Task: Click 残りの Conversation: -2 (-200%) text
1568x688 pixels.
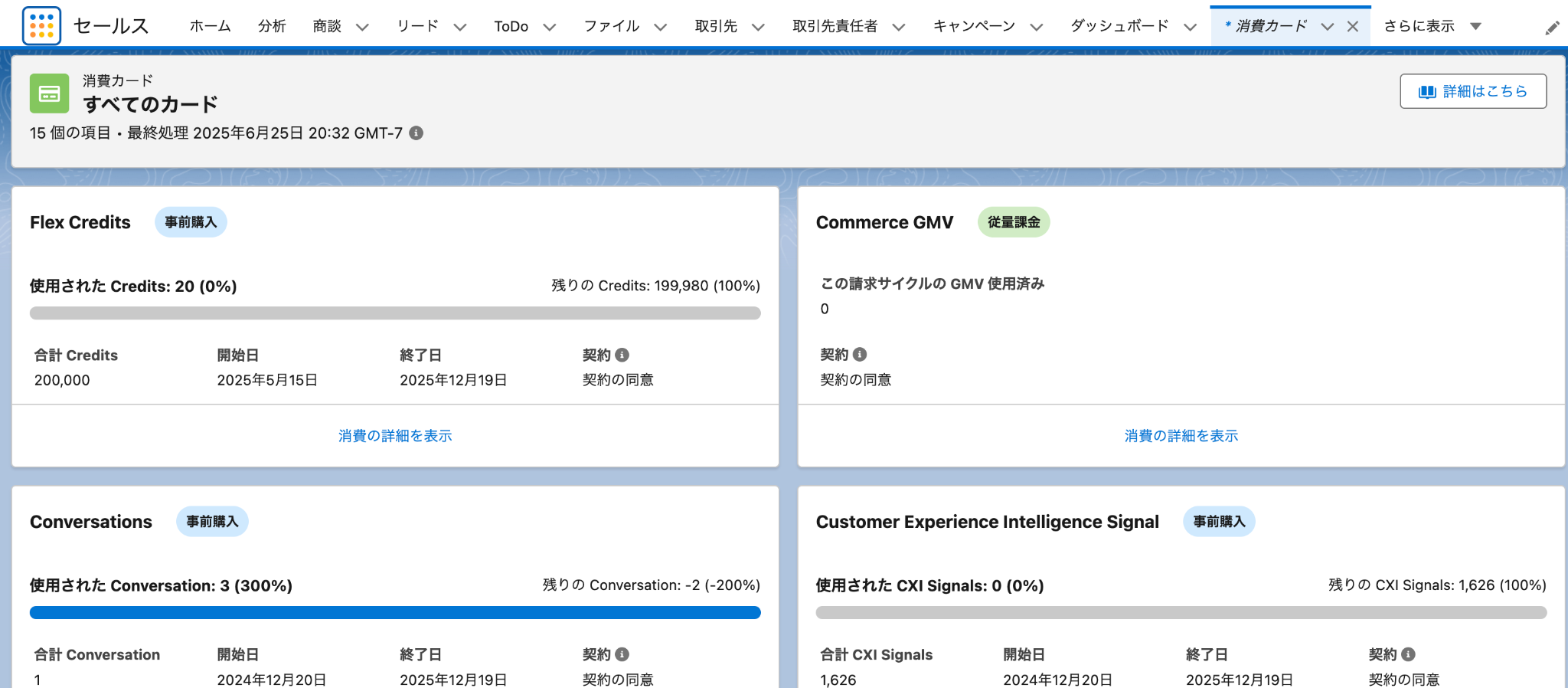Action: (652, 585)
